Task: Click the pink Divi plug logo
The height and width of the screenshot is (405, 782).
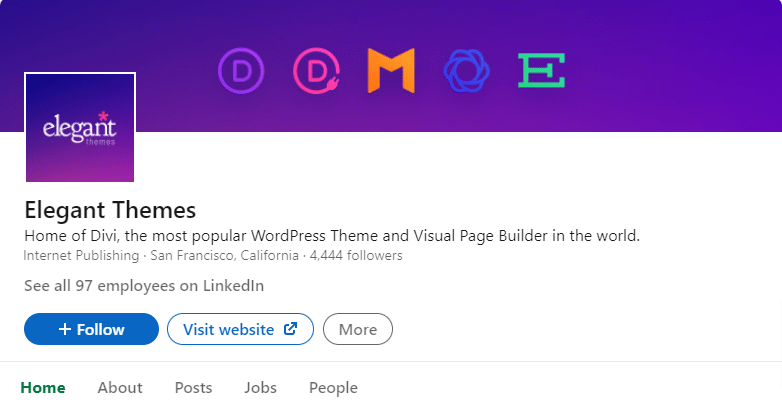Action: point(317,71)
